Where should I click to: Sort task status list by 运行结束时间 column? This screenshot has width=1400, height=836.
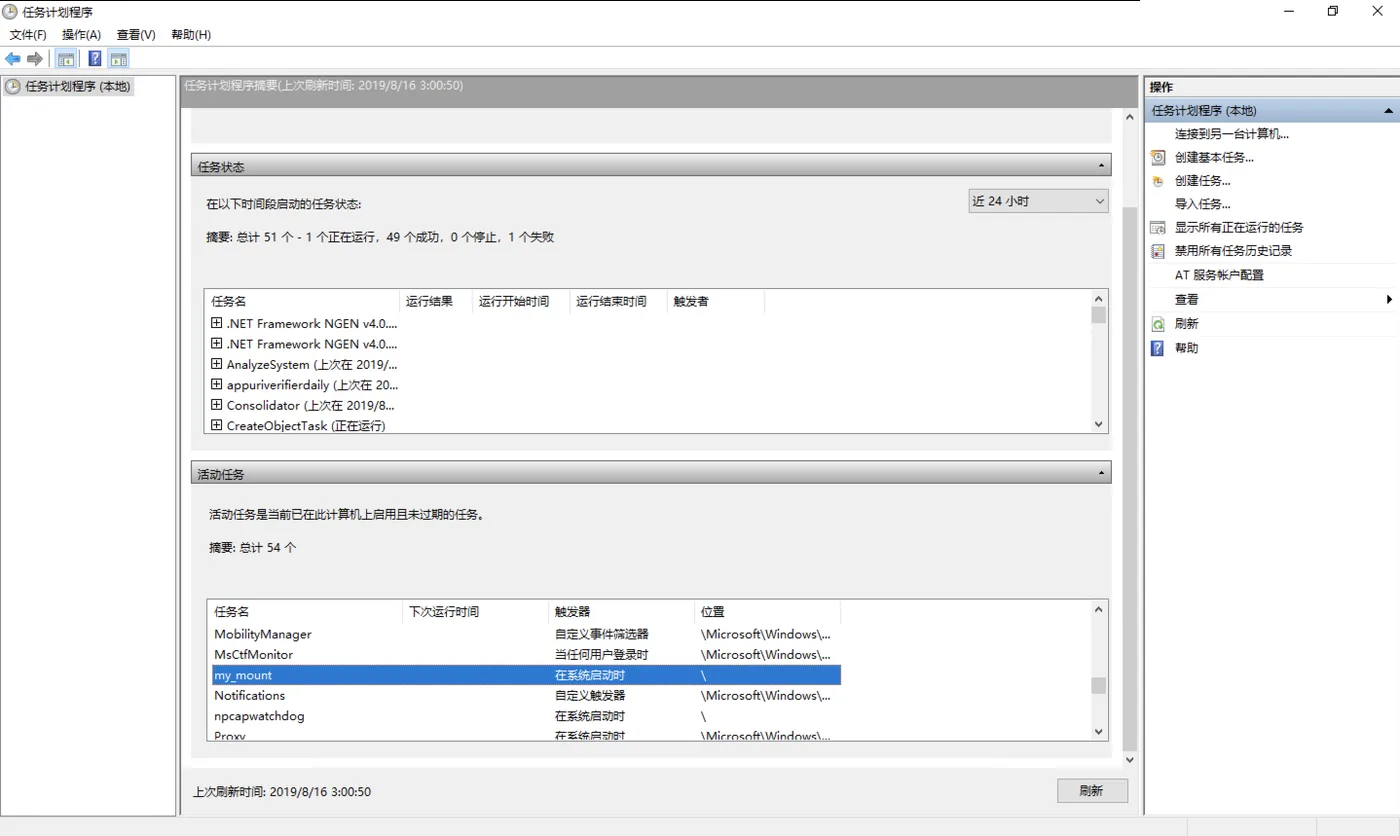pos(618,301)
